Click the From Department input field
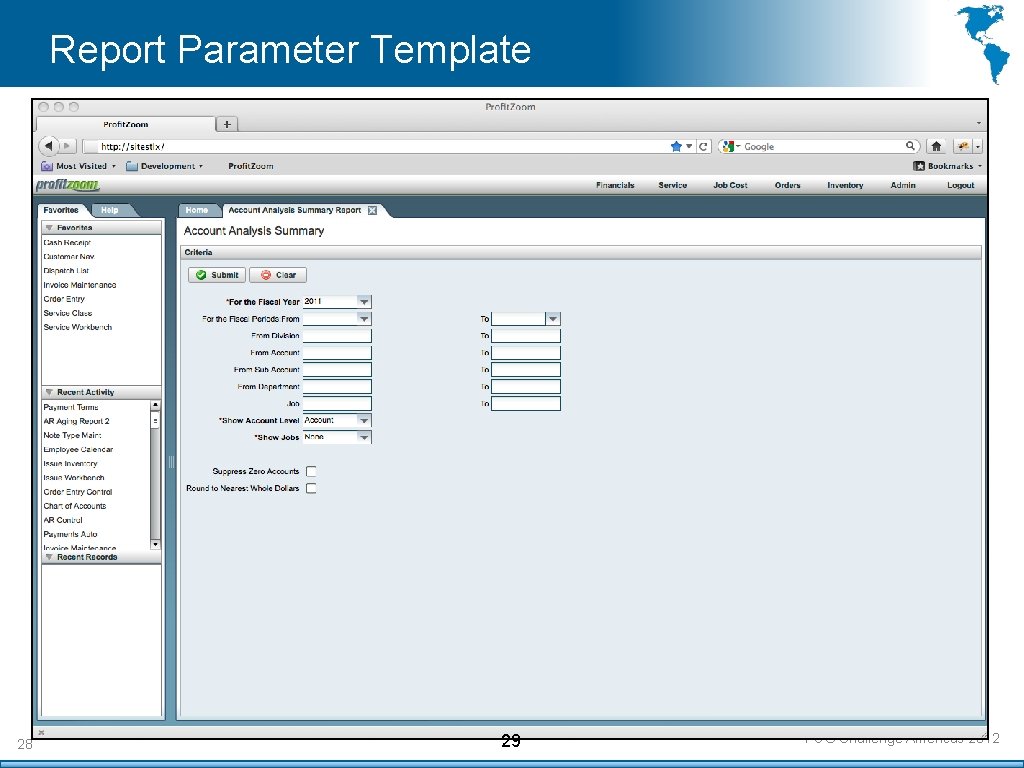Viewport: 1024px width, 768px height. click(337, 387)
